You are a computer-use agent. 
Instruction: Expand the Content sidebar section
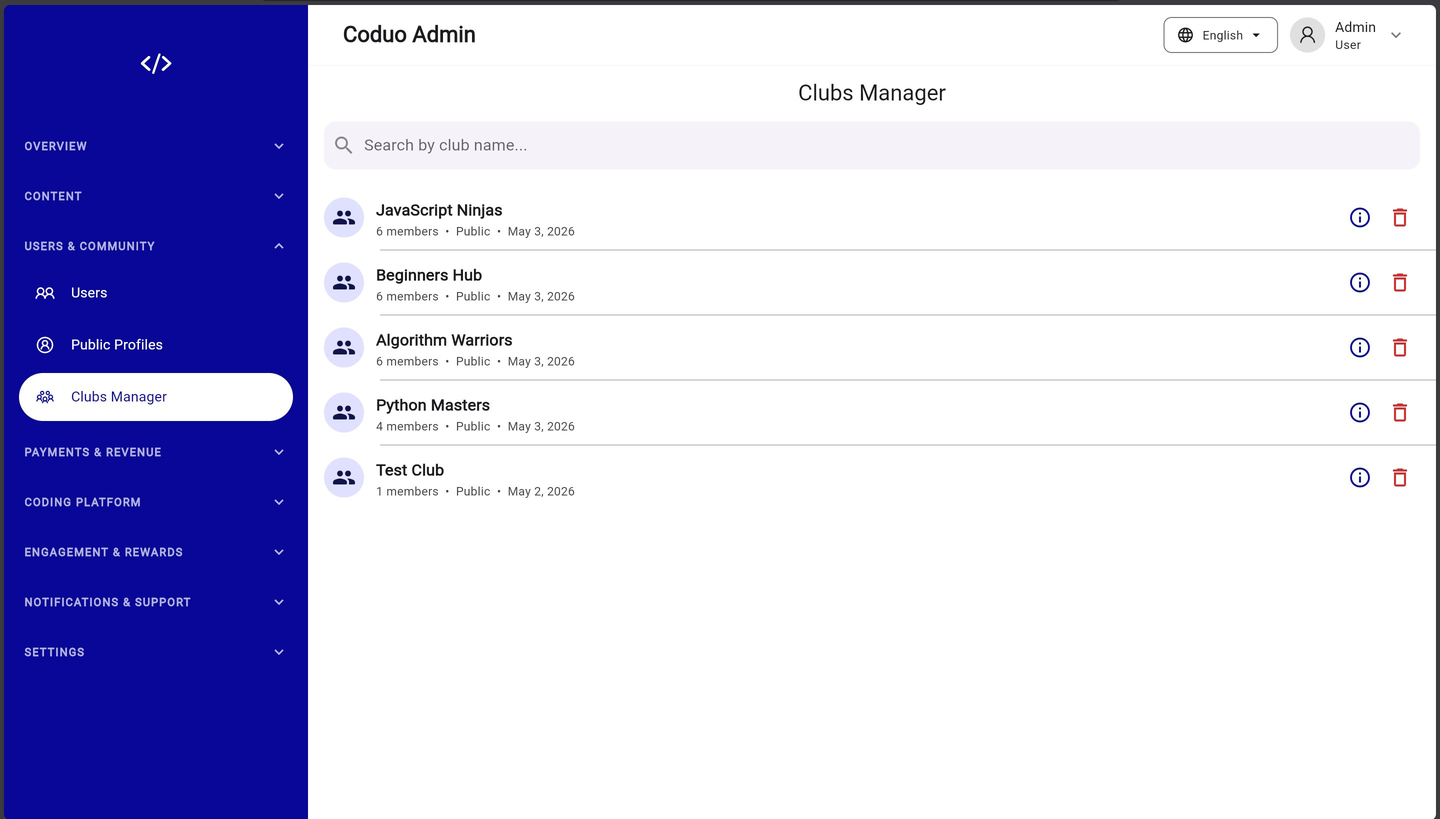coord(155,196)
